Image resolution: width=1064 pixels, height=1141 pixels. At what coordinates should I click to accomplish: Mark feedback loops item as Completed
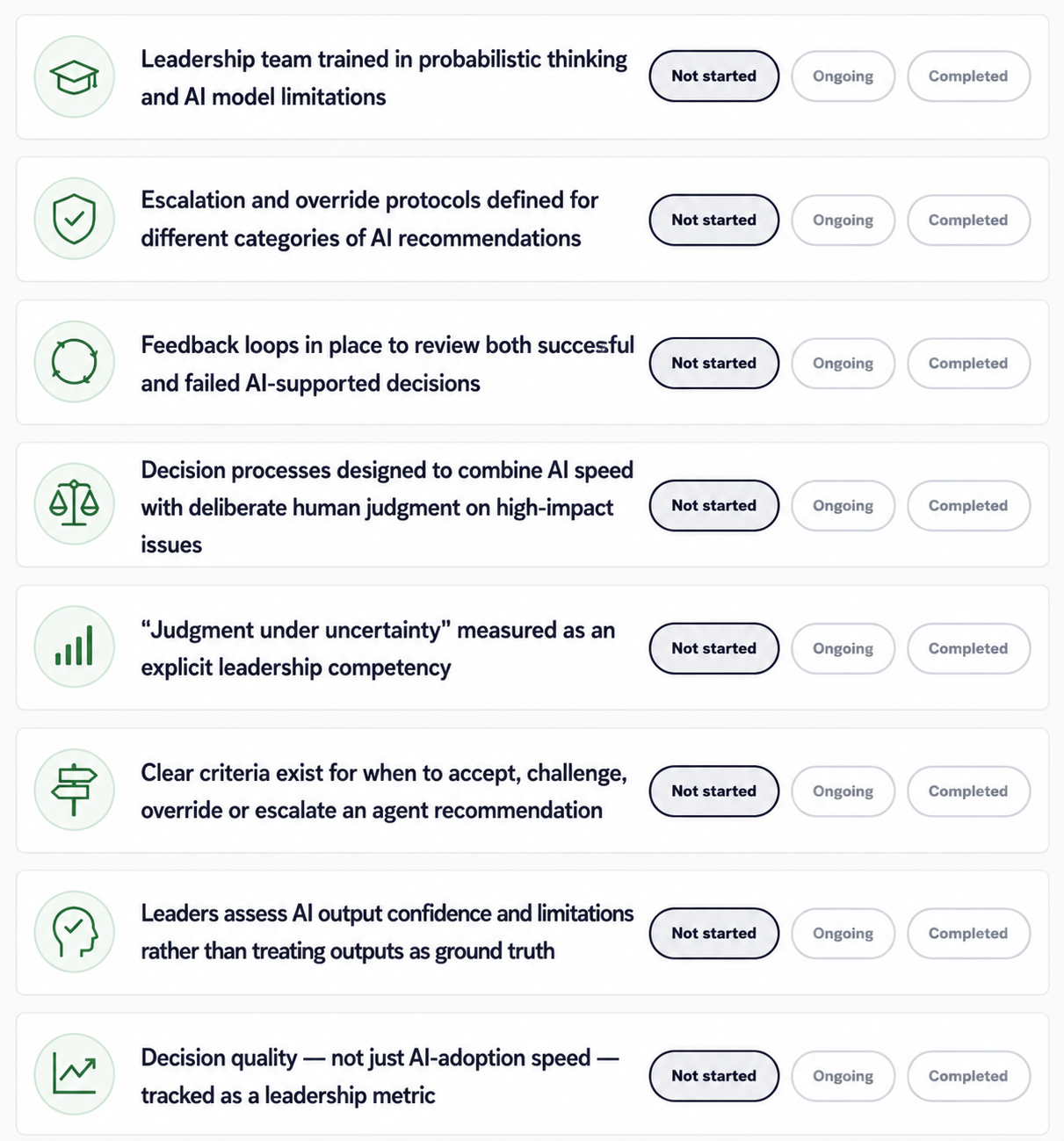[968, 363]
